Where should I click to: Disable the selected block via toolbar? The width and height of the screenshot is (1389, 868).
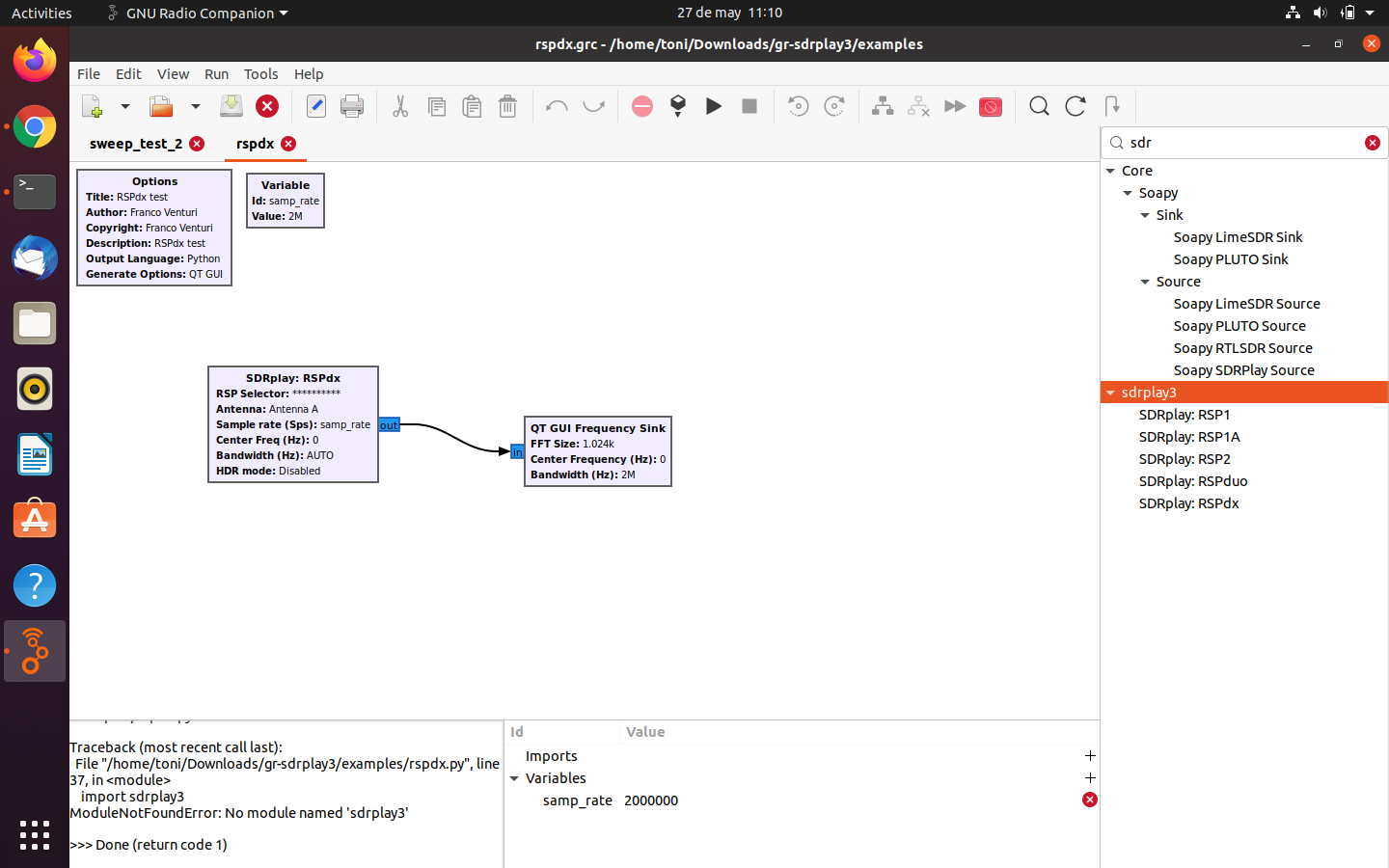tap(918, 106)
